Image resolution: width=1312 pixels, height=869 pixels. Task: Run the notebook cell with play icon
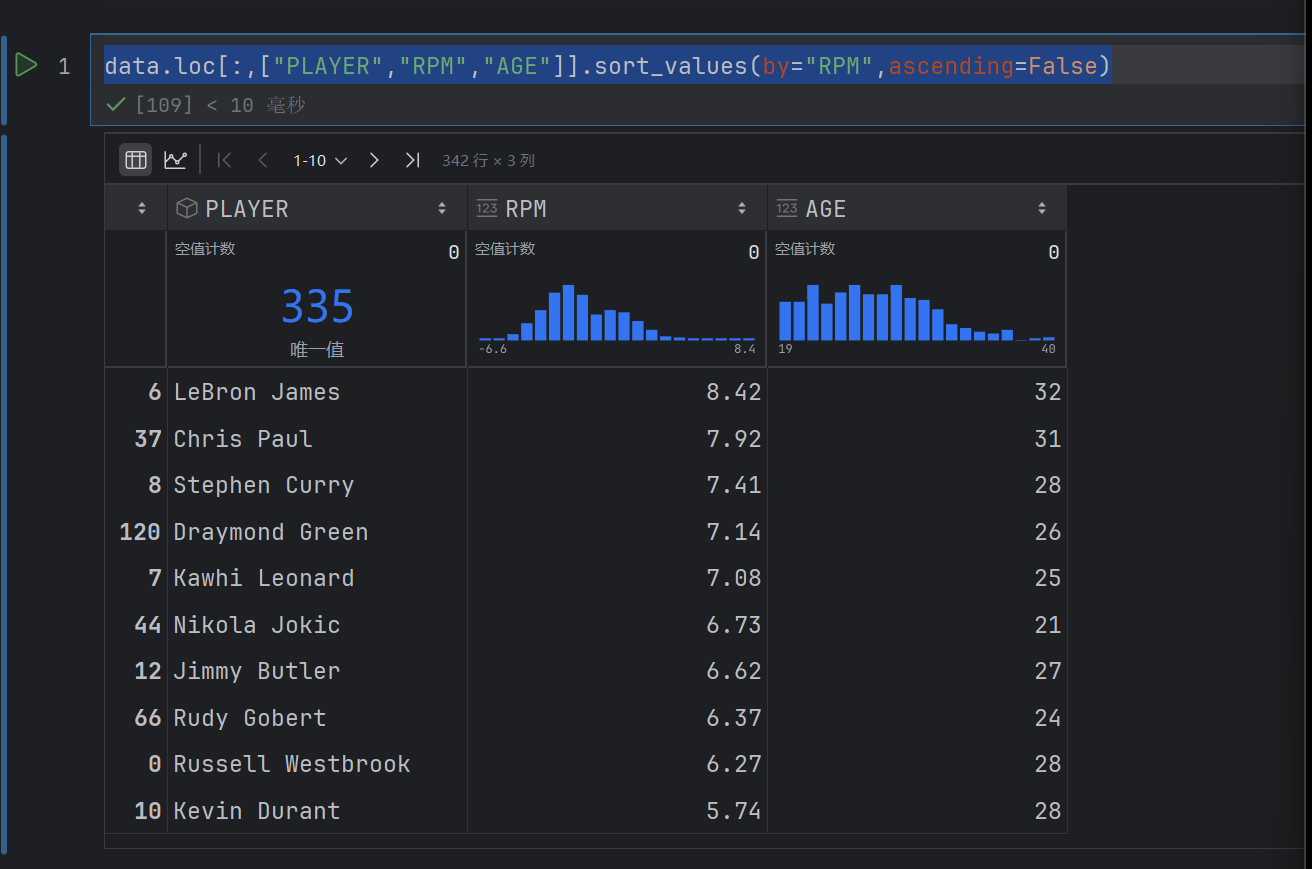pos(26,66)
